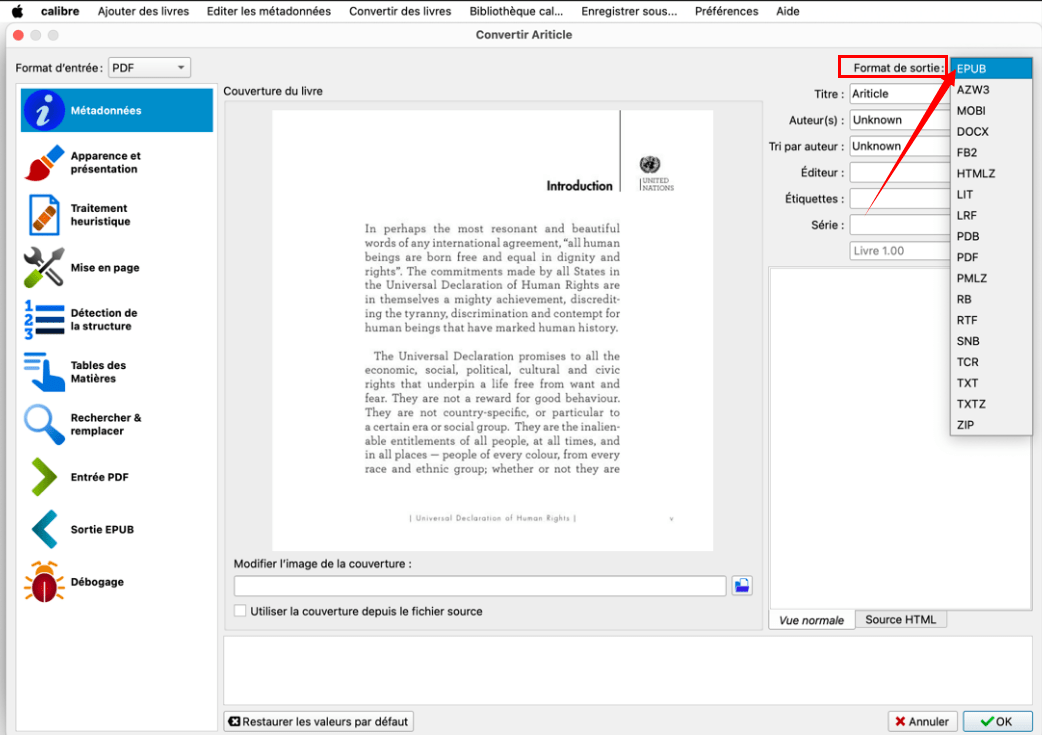
Task: Open Apparence et présentation paintbrush section
Action: pos(117,163)
